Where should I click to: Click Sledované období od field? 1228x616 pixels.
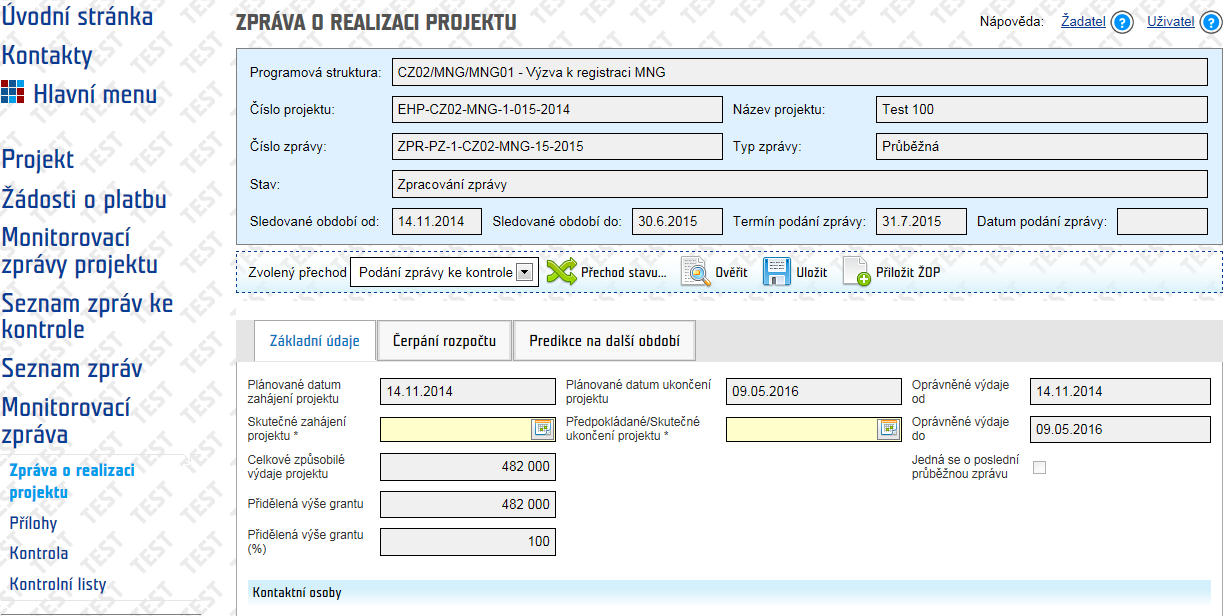pos(437,221)
